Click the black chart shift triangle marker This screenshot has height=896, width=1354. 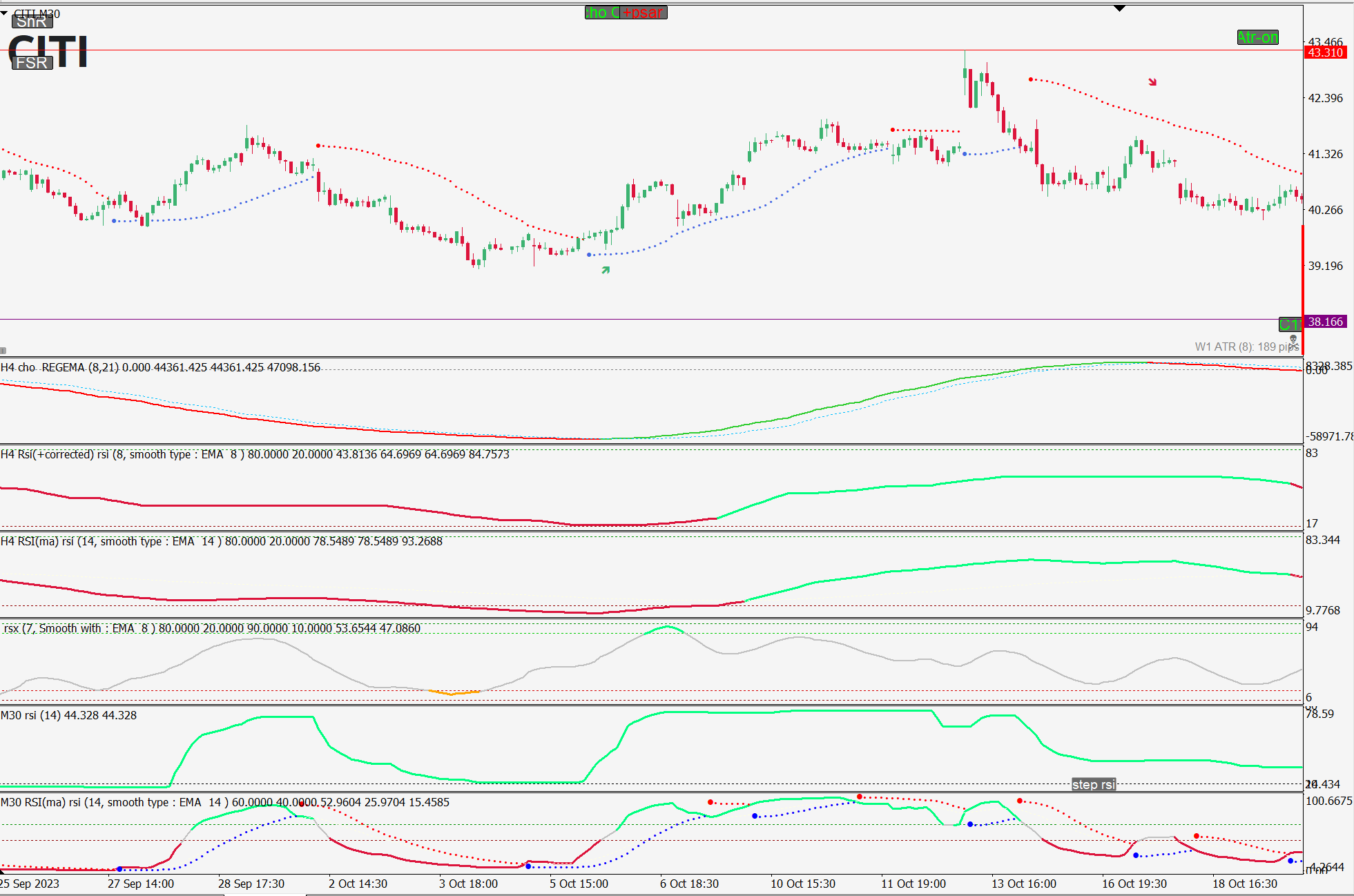coord(1119,8)
